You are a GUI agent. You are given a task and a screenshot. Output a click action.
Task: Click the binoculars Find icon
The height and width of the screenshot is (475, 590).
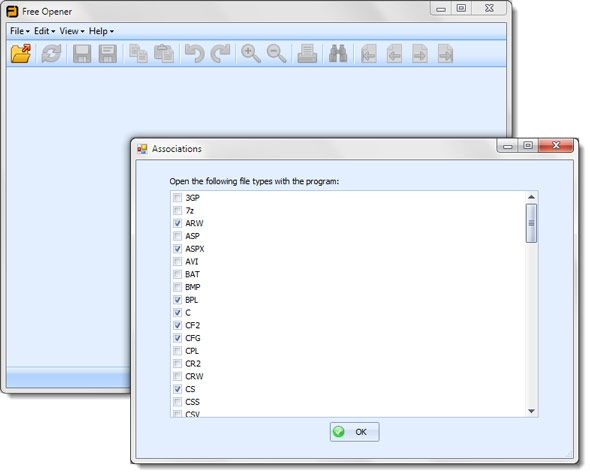click(338, 53)
